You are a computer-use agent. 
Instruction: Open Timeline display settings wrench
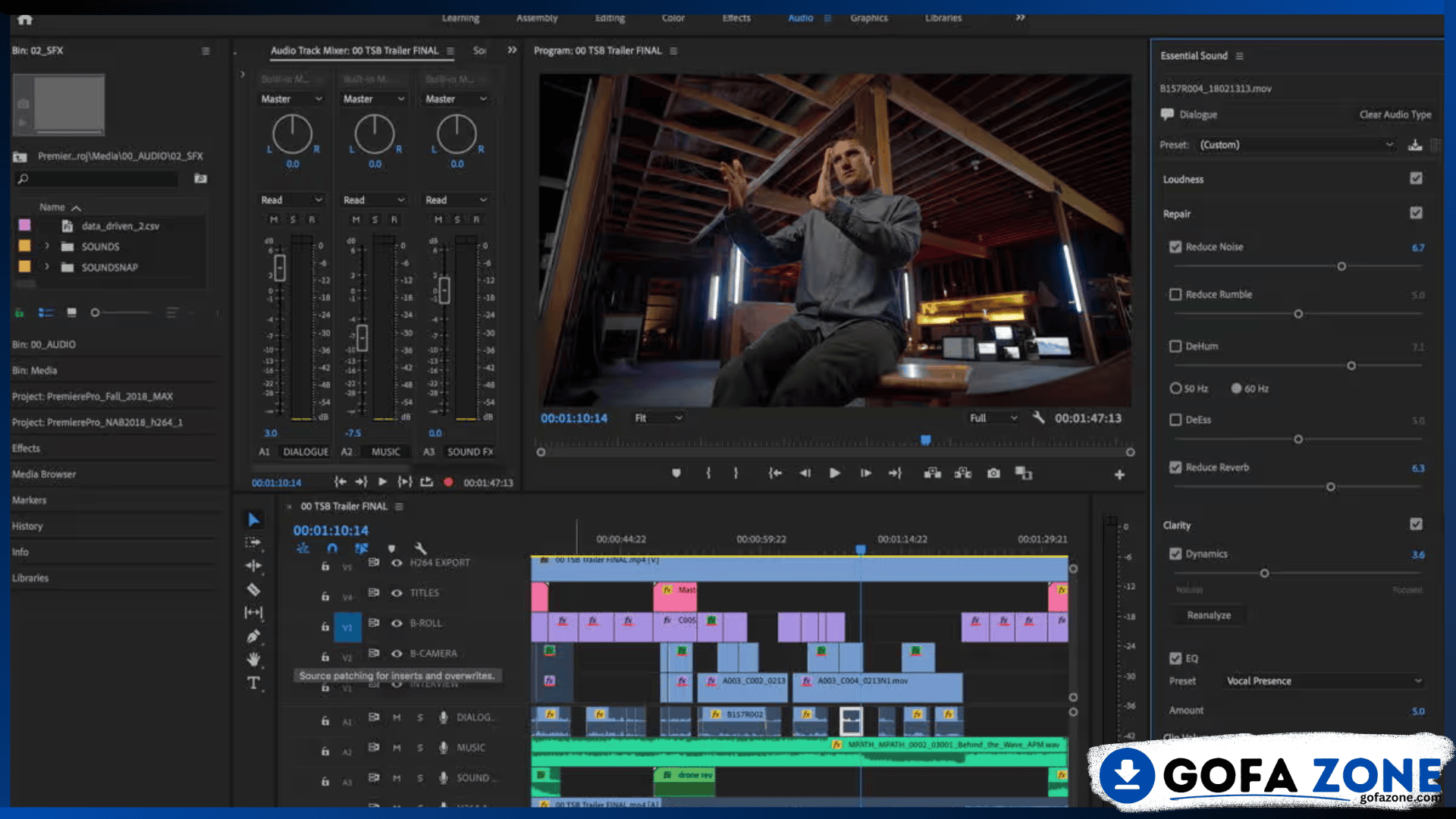421,548
